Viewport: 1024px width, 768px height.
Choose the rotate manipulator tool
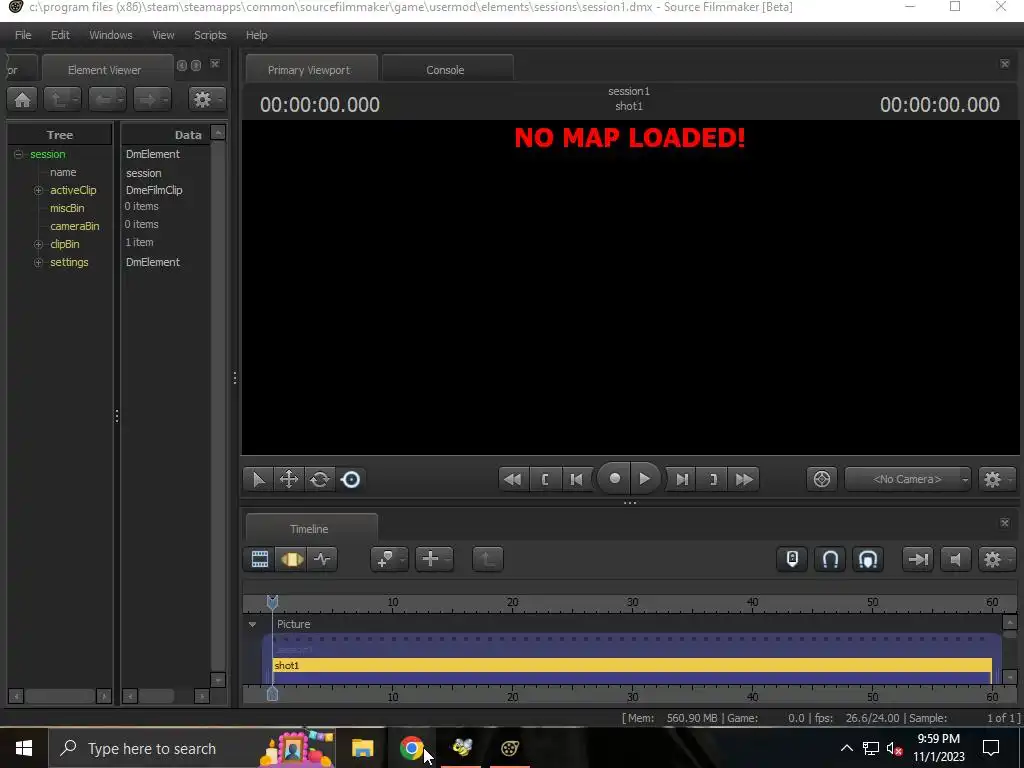tap(319, 479)
